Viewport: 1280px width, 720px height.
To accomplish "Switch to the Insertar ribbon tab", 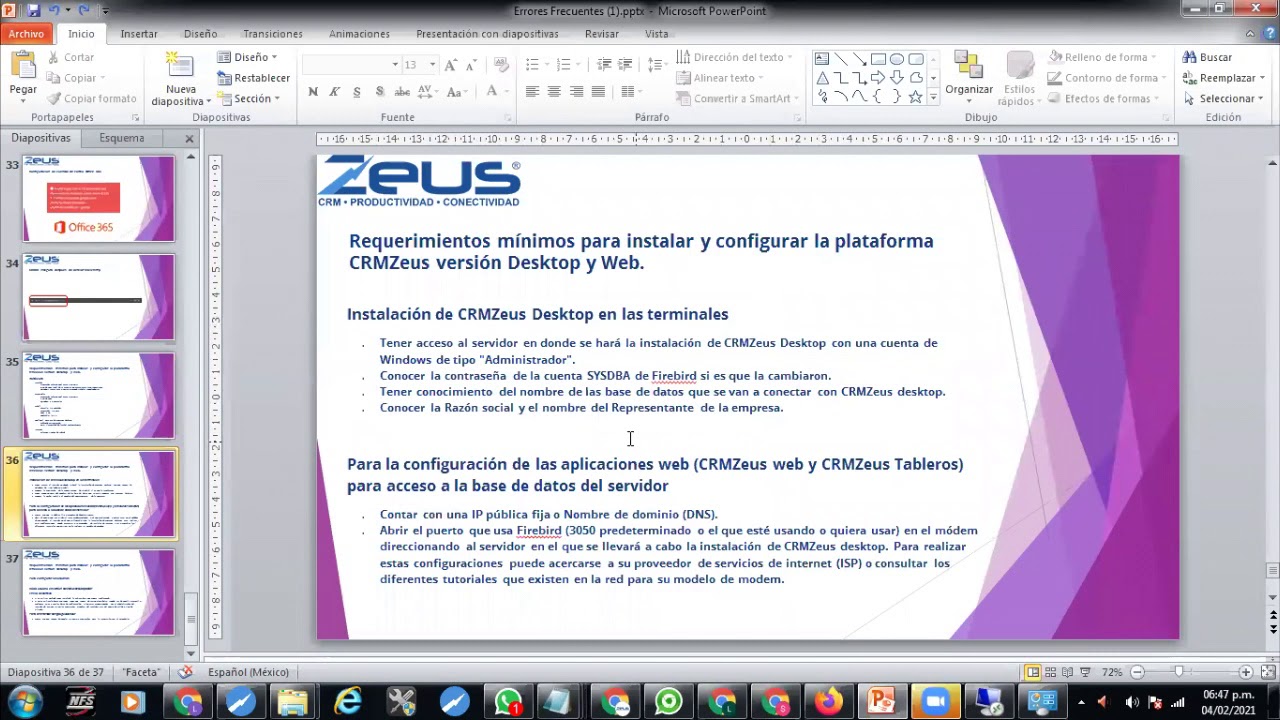I will coord(139,33).
